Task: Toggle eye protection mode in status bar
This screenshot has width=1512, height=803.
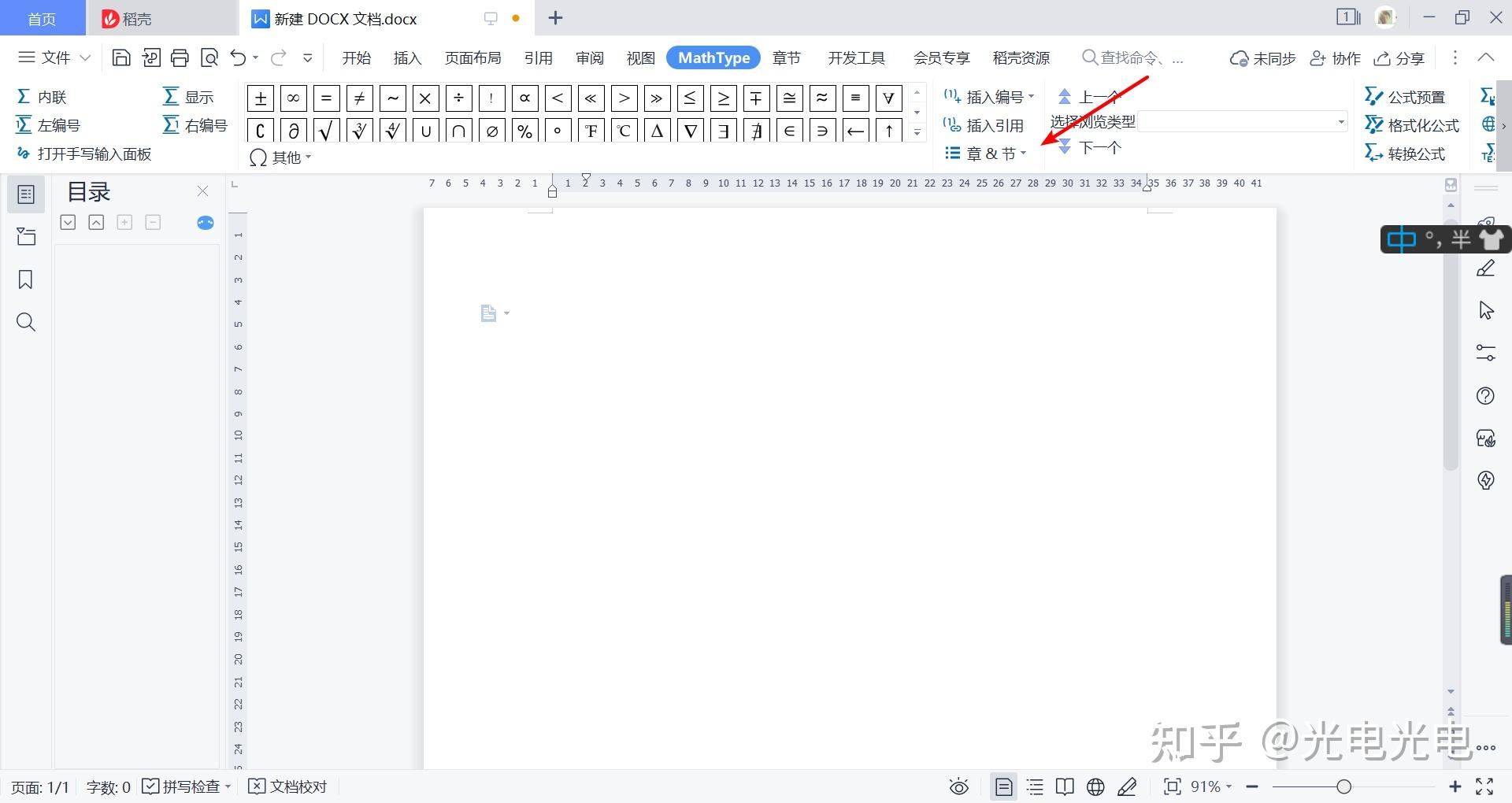Action: point(958,786)
